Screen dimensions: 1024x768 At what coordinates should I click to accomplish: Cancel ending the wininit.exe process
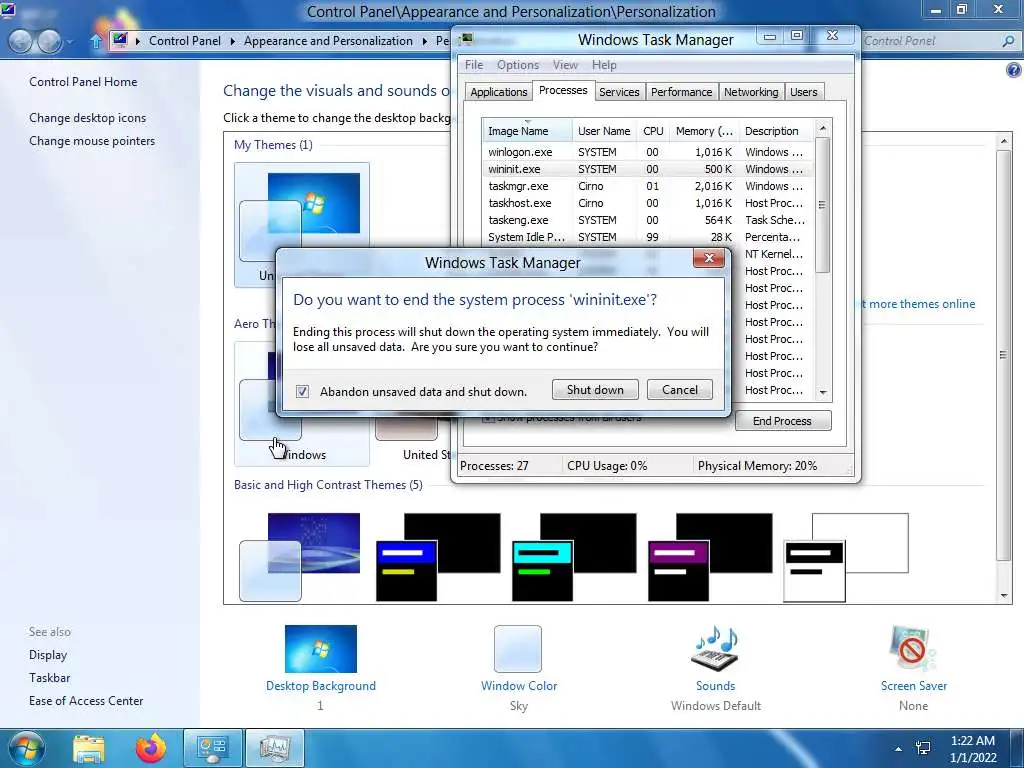pyautogui.click(x=679, y=390)
